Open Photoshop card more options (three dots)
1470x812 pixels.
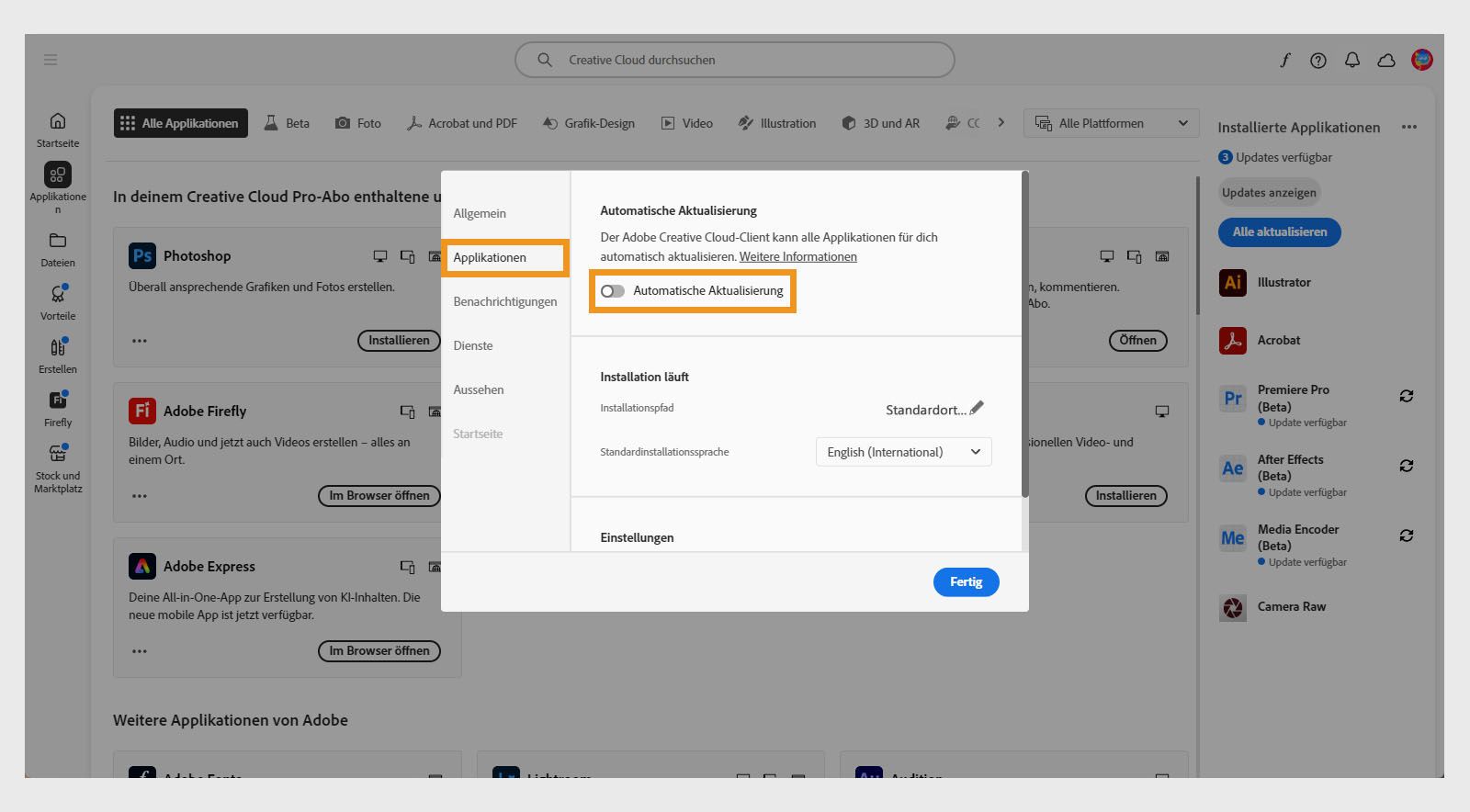click(140, 341)
